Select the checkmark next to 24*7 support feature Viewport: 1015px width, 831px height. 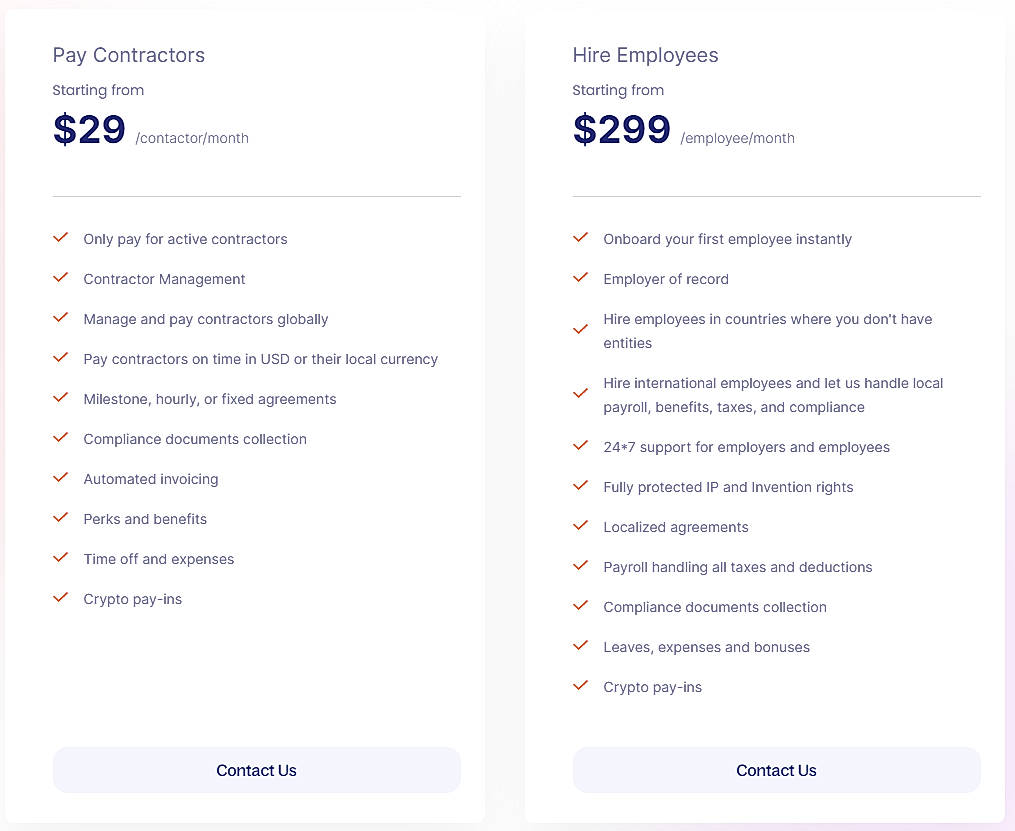click(580, 446)
